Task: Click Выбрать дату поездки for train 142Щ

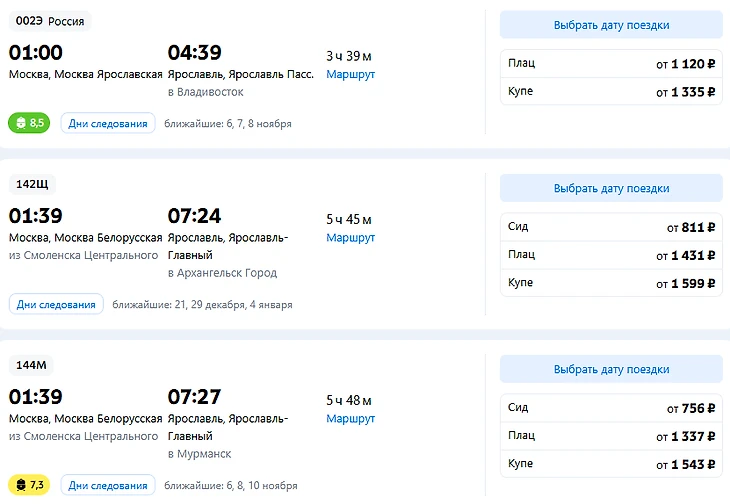Action: point(611,188)
